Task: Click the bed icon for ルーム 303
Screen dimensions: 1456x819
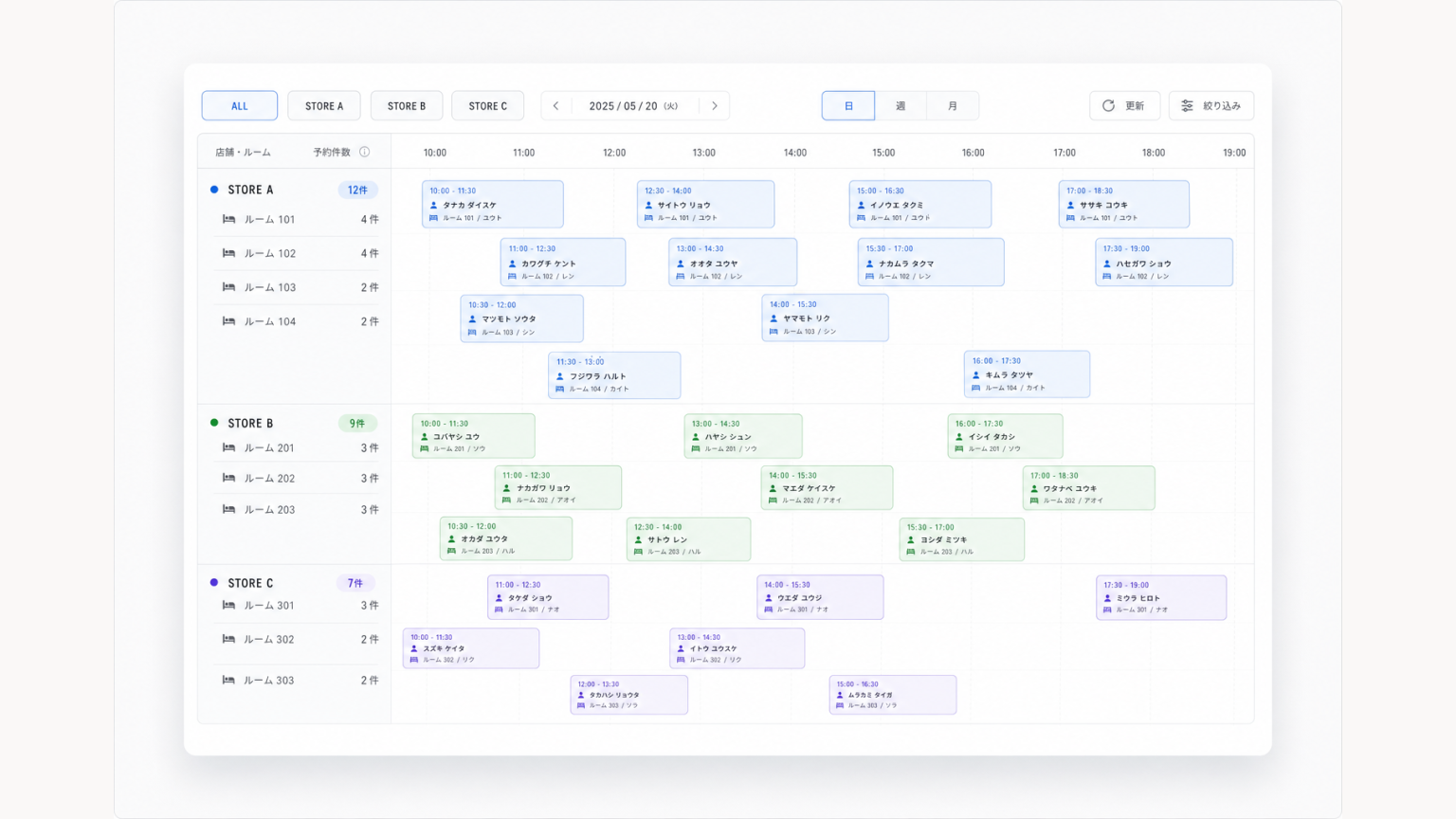Action: 228,680
